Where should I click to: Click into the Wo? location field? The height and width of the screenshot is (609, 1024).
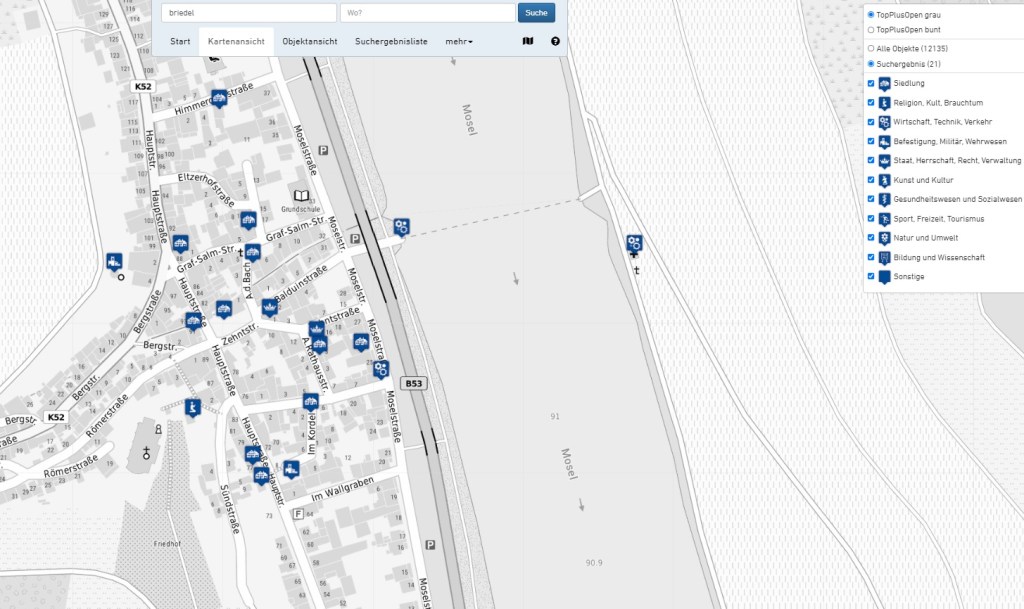[x=427, y=13]
